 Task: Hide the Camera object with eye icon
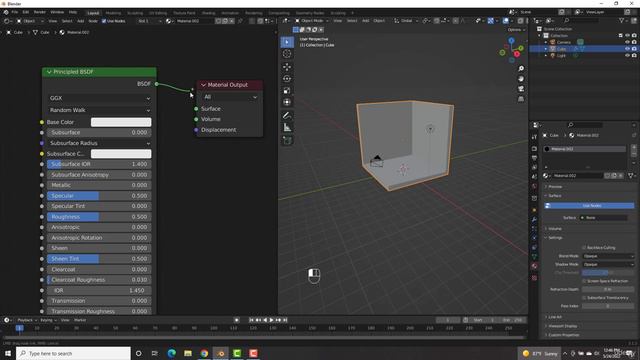627,42
